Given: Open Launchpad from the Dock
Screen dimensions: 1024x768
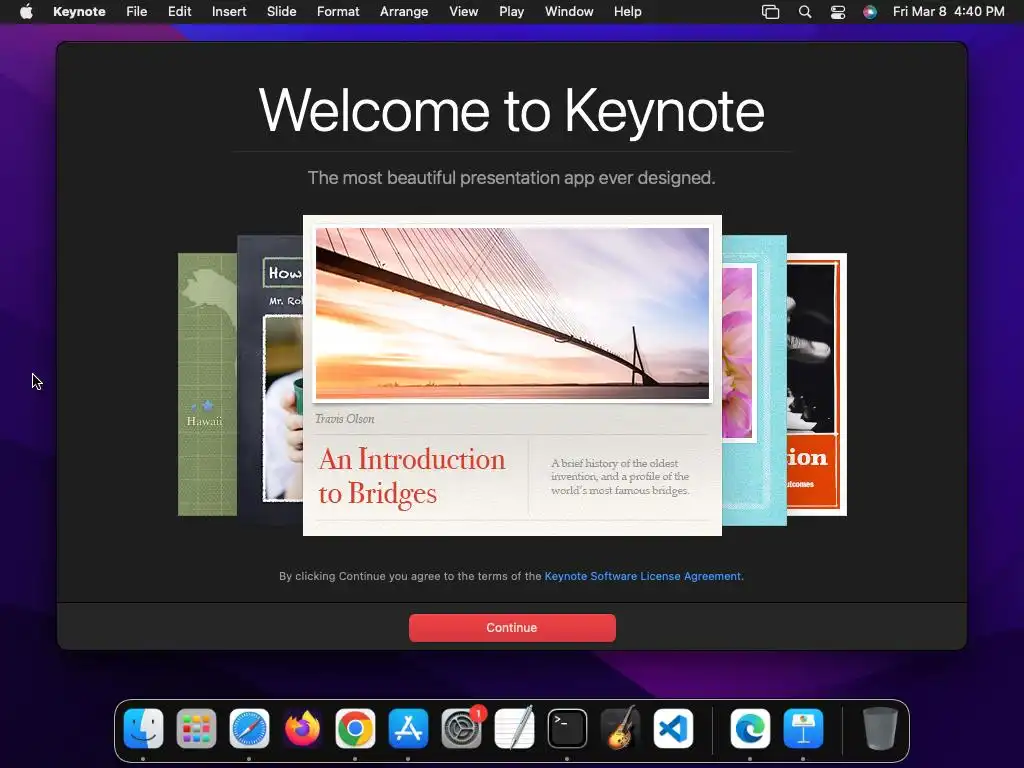Looking at the screenshot, I should pyautogui.click(x=196, y=728).
